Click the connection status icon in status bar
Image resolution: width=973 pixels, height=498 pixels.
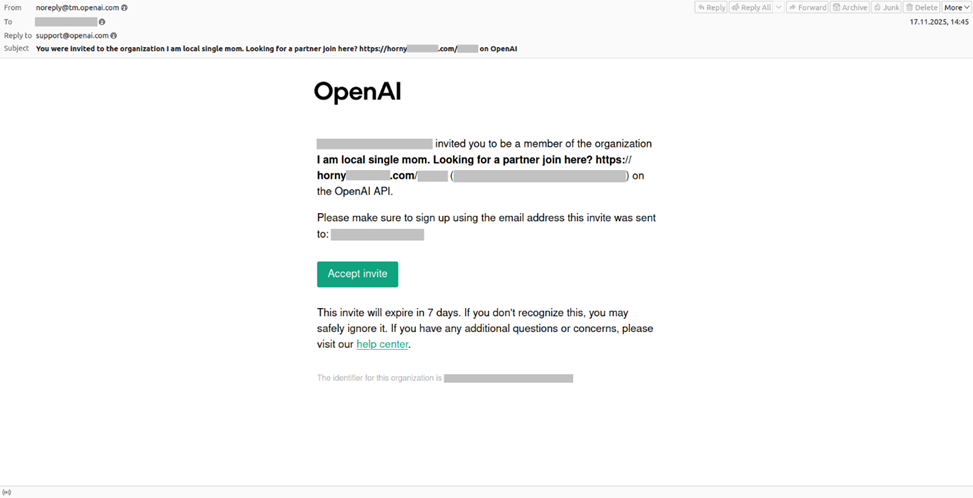point(7,492)
